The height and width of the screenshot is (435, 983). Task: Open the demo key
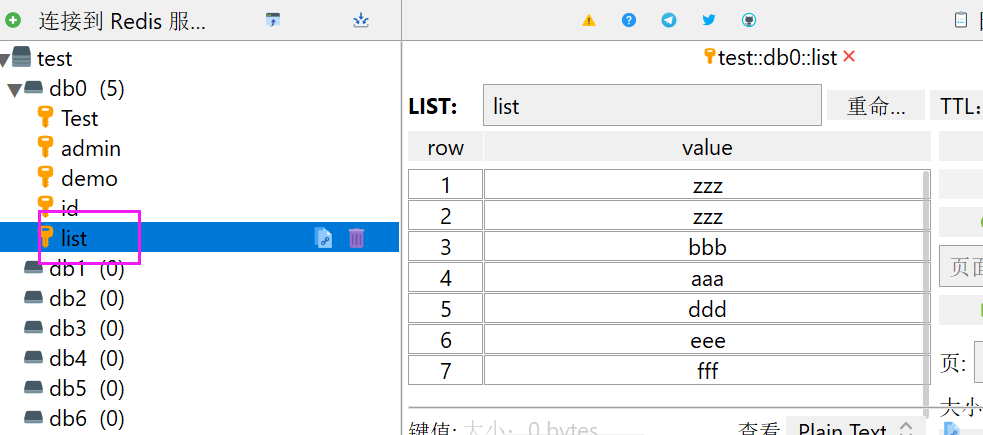tap(89, 179)
